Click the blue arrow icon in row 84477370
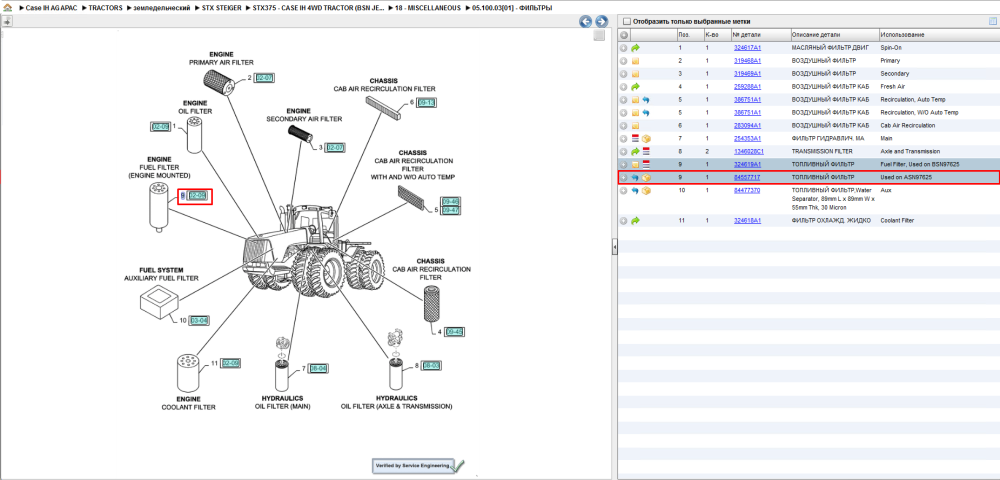 (635, 191)
